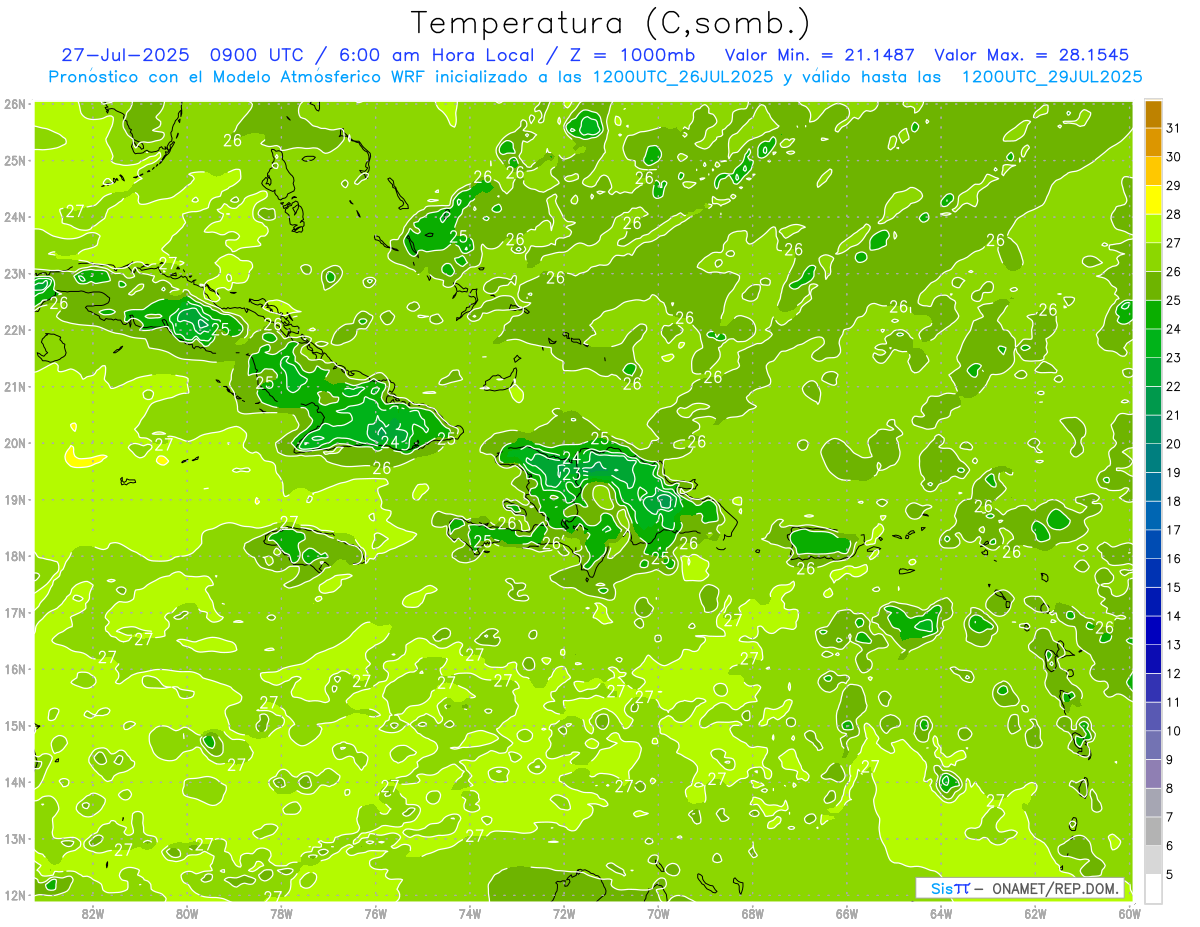Click the 19N latitude axis label

tap(15, 499)
